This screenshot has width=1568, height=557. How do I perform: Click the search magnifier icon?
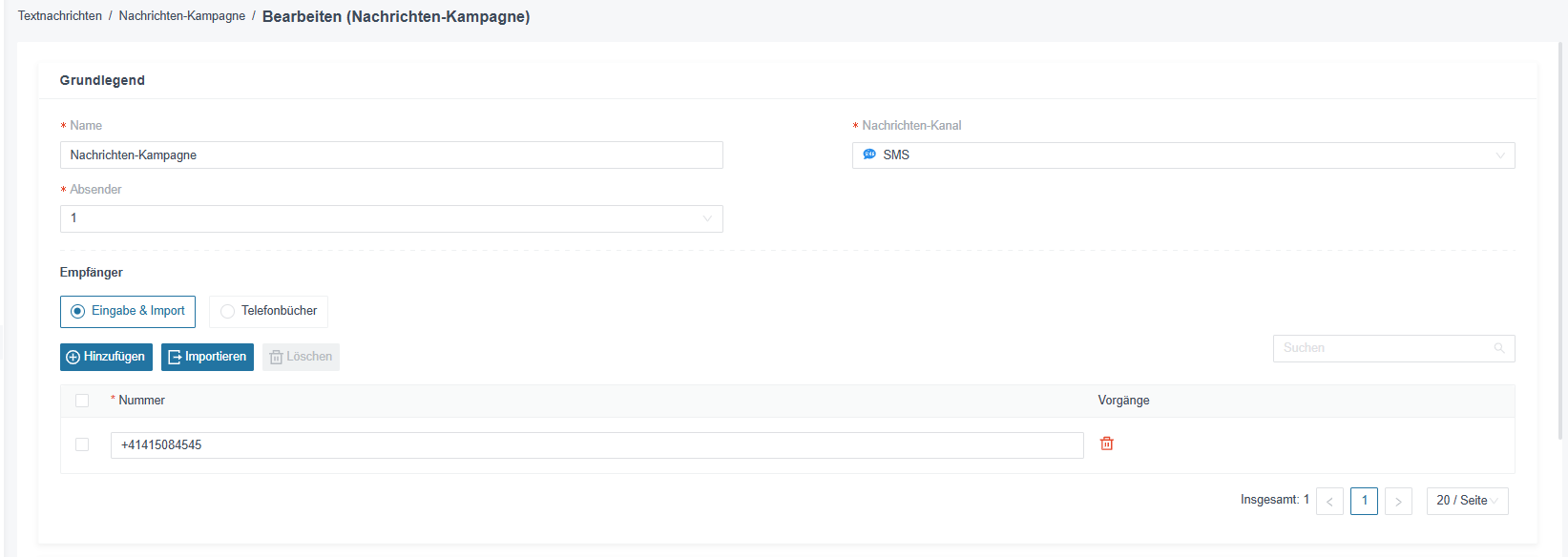(1499, 348)
